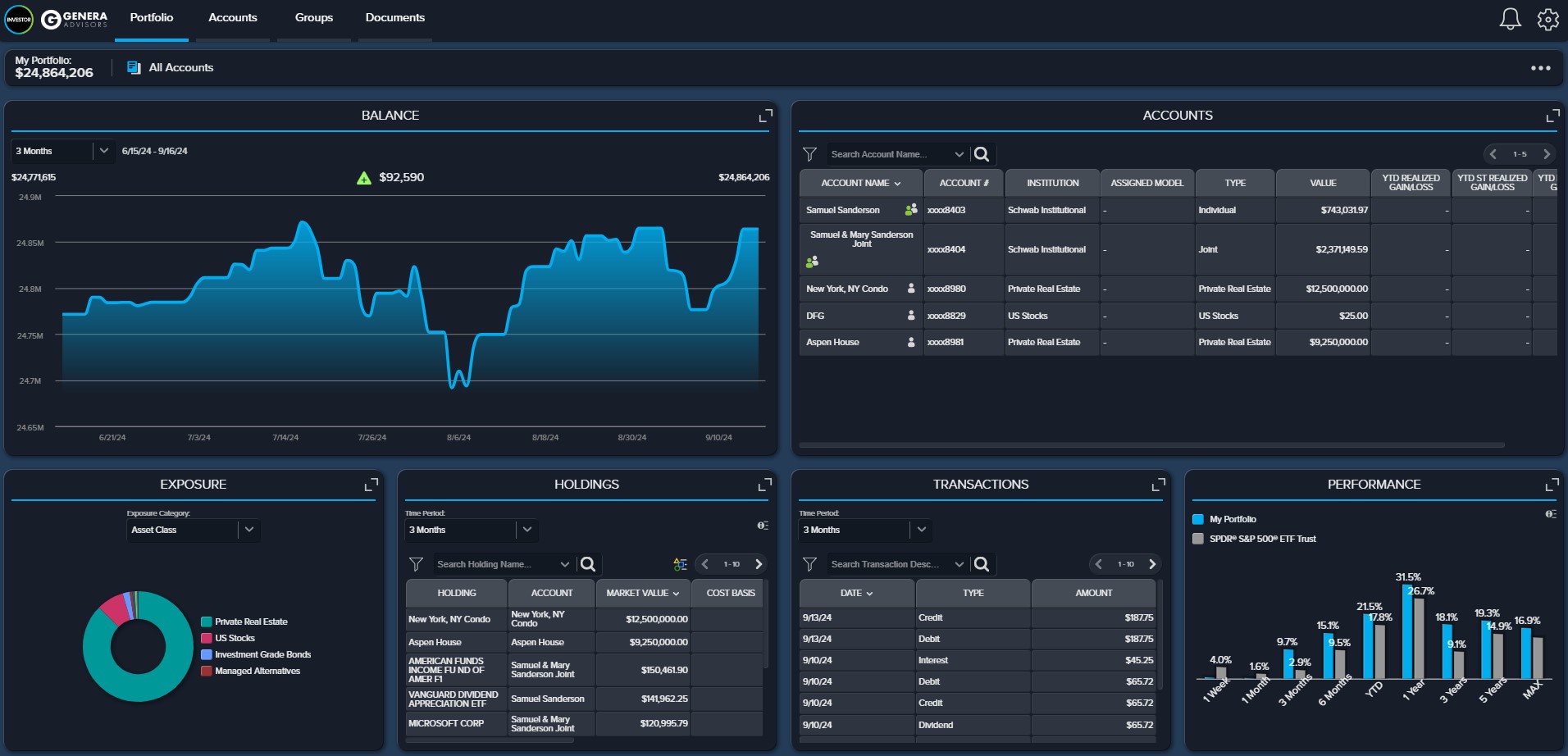Image resolution: width=1568 pixels, height=756 pixels.
Task: Switch to the Accounts tab
Action: [233, 17]
